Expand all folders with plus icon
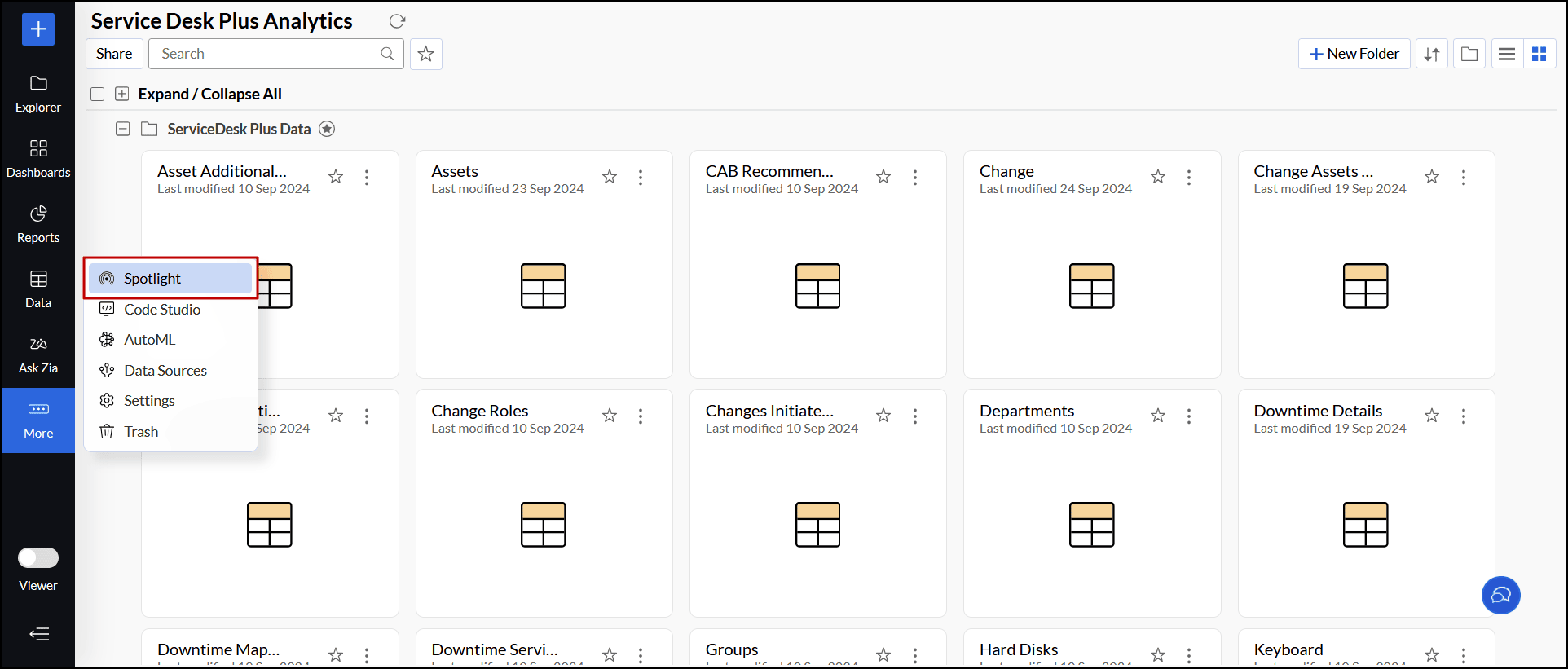1568x669 pixels. [x=121, y=94]
